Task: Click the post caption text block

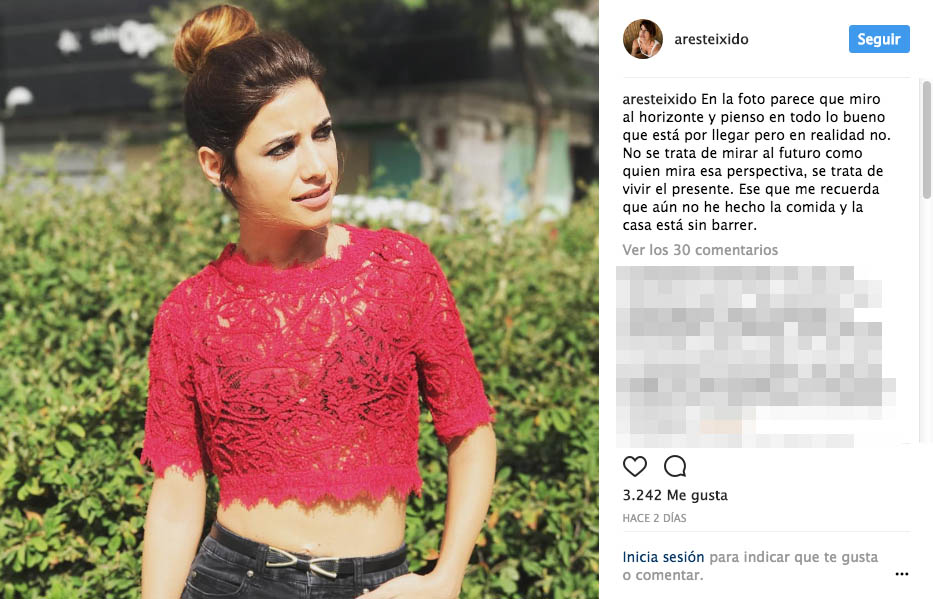Action: [756, 162]
